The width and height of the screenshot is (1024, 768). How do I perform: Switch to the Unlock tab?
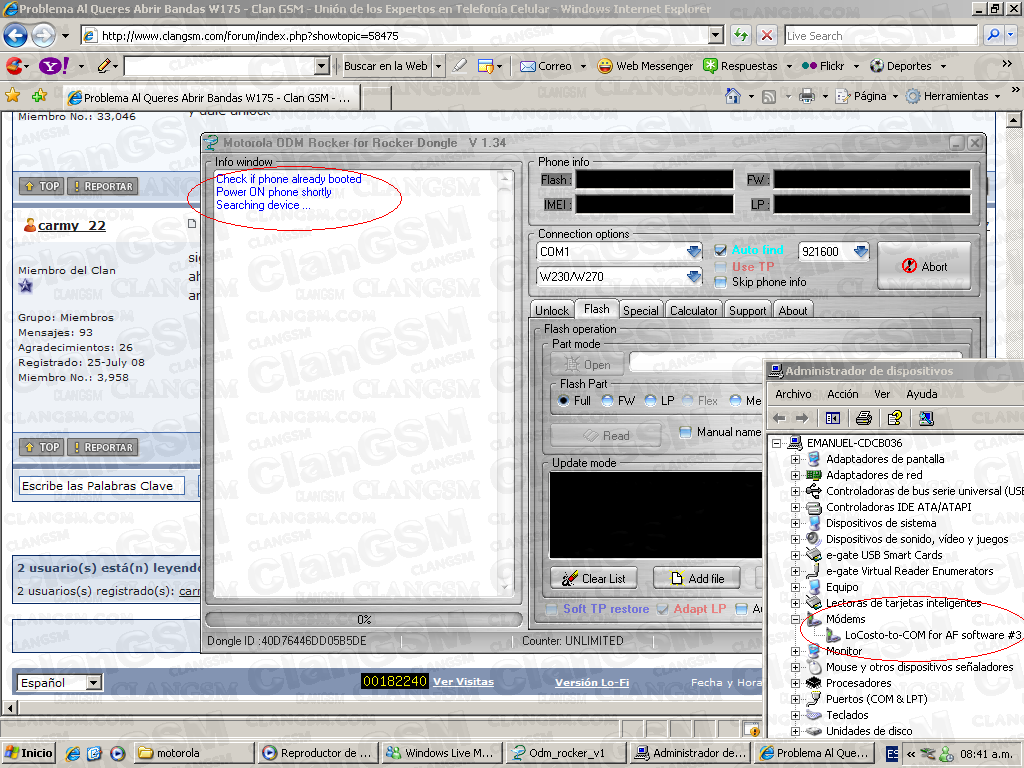click(552, 311)
